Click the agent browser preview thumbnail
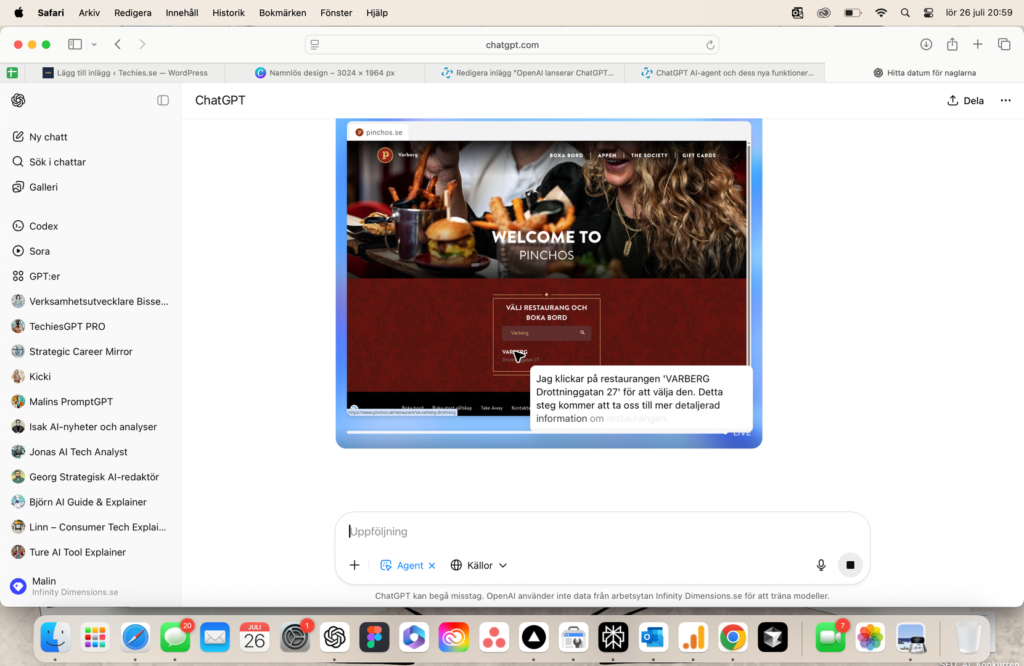1024x666 pixels. click(x=549, y=283)
